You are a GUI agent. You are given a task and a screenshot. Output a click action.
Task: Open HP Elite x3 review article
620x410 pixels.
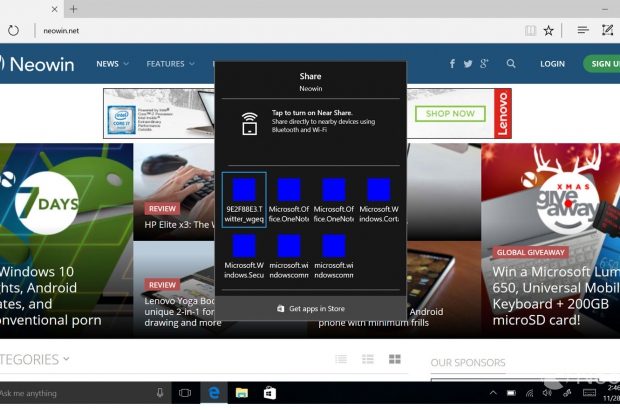click(x=174, y=192)
